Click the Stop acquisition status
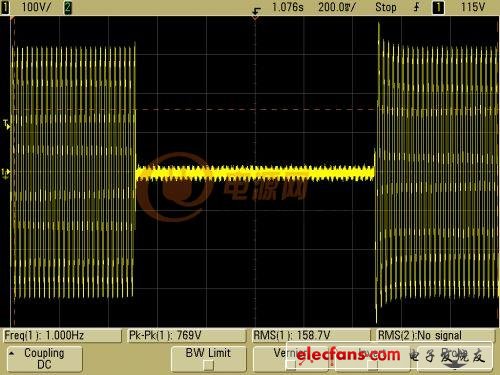 (386, 7)
